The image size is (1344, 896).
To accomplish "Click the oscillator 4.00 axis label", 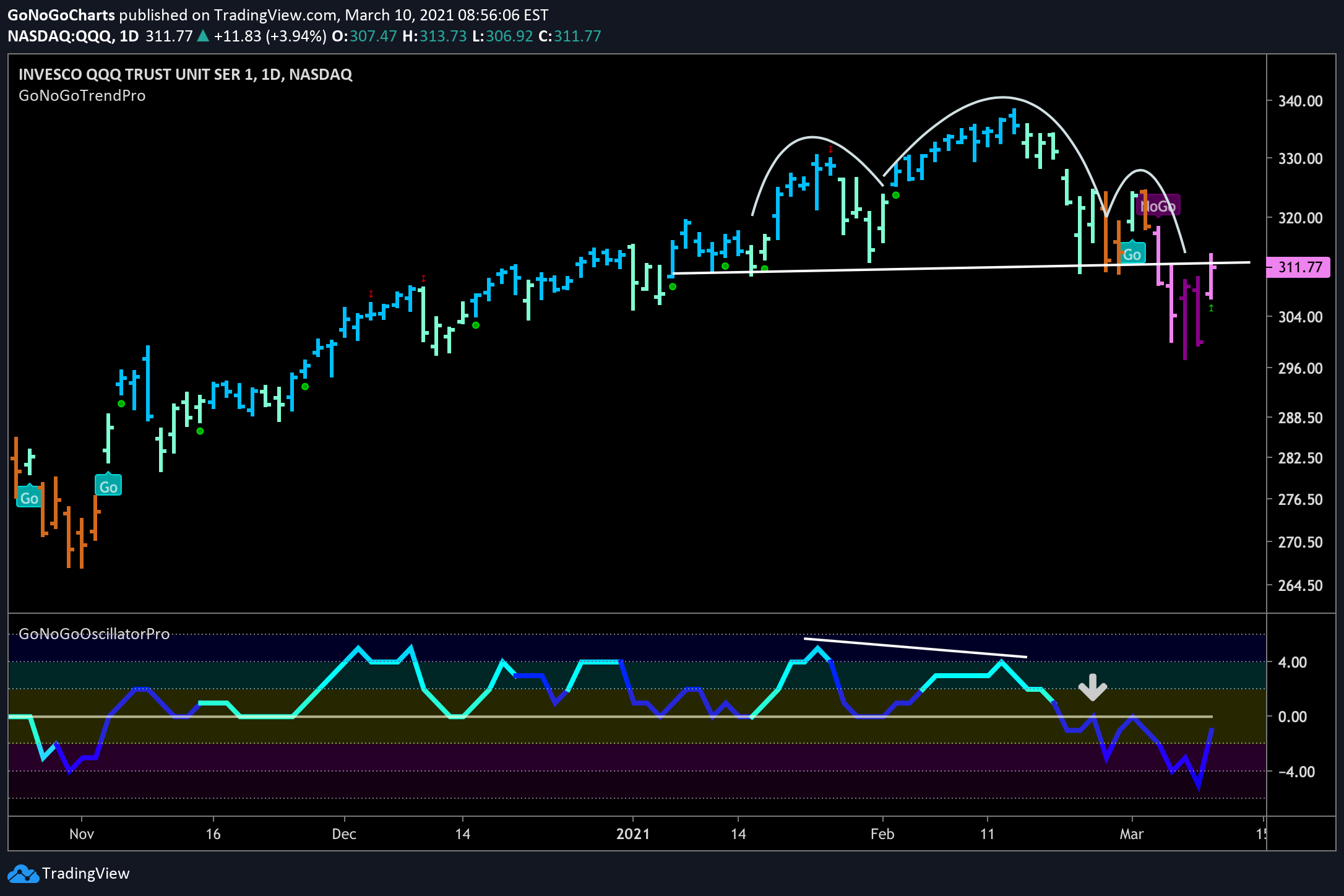I will 1293,662.
